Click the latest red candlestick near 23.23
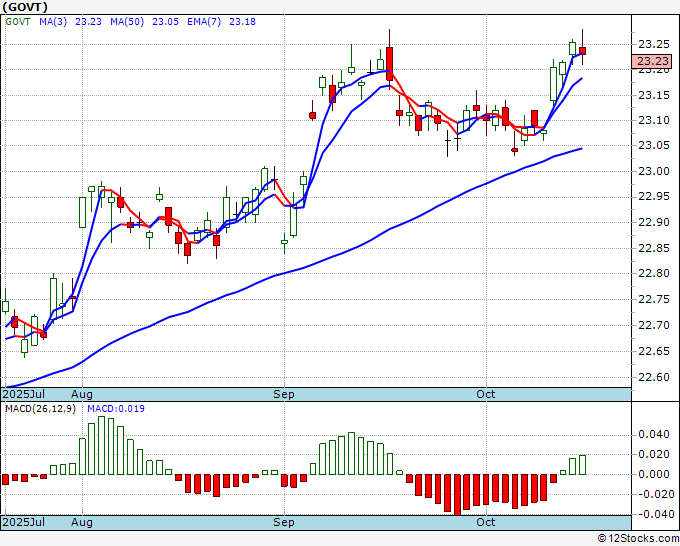Screen dimensions: 680x546 pyautogui.click(x=582, y=51)
